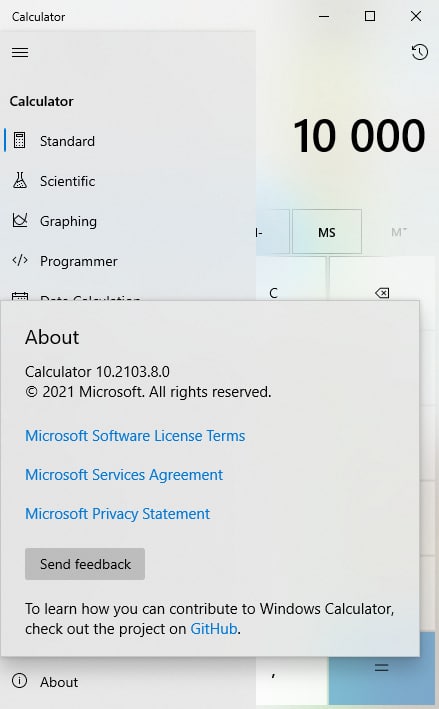Open the M memory list dropdown

399,232
